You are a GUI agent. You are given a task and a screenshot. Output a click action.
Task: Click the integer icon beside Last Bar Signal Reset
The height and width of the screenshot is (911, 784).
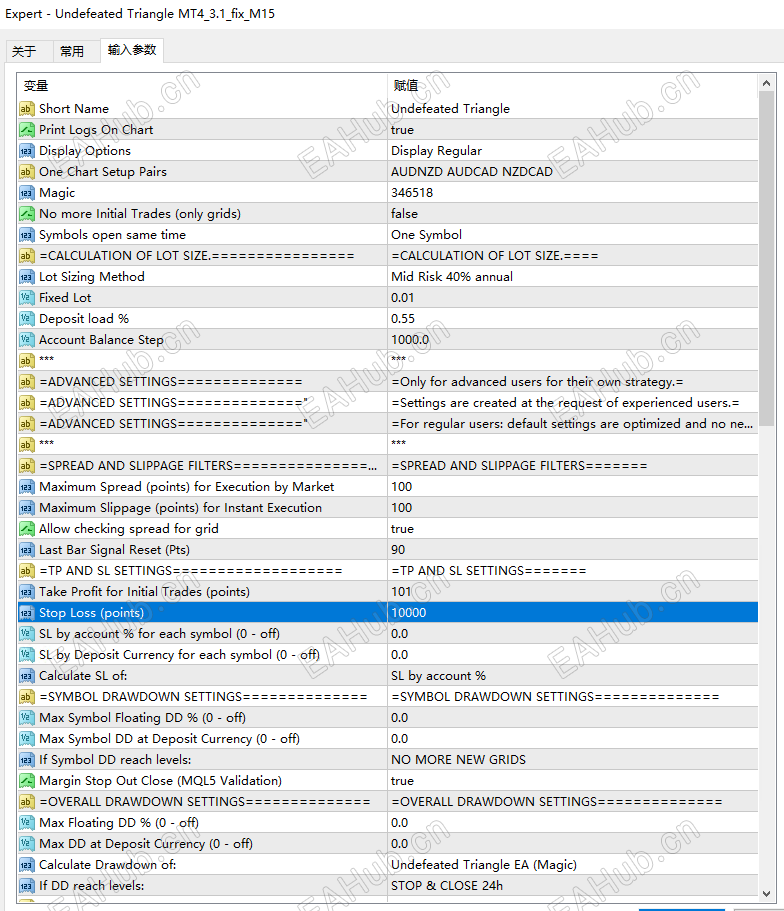coord(27,550)
